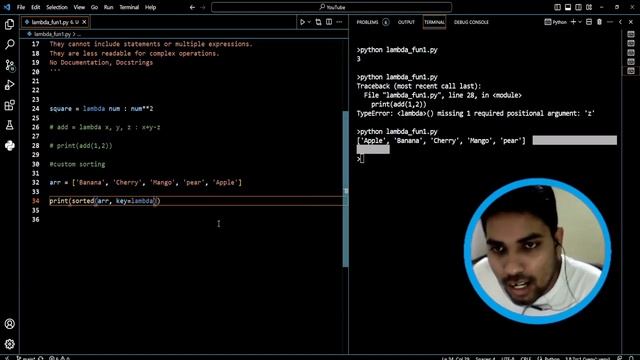Image resolution: width=640 pixels, height=360 pixels.
Task: Click the terminal prompt input cursor
Action: point(362,159)
